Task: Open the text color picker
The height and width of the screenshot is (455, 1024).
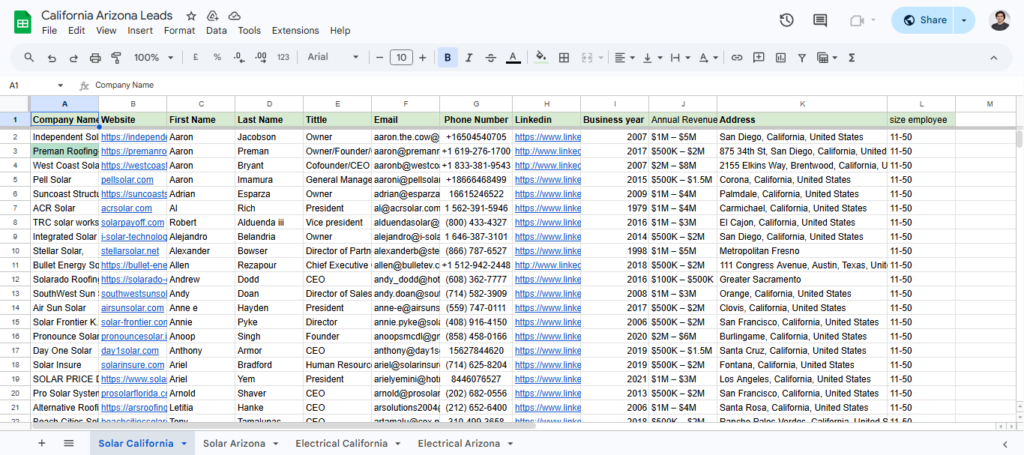Action: coord(513,57)
